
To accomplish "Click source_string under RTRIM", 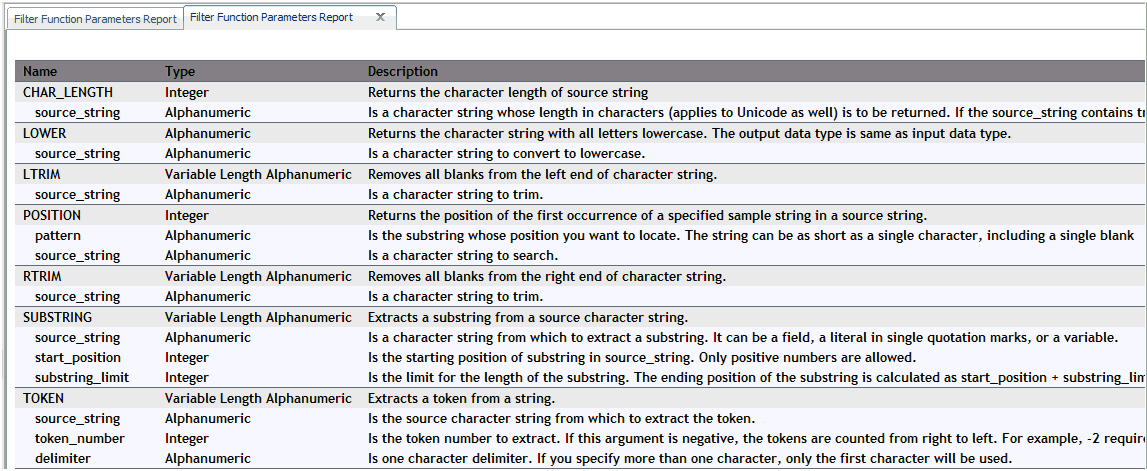I will point(78,297).
